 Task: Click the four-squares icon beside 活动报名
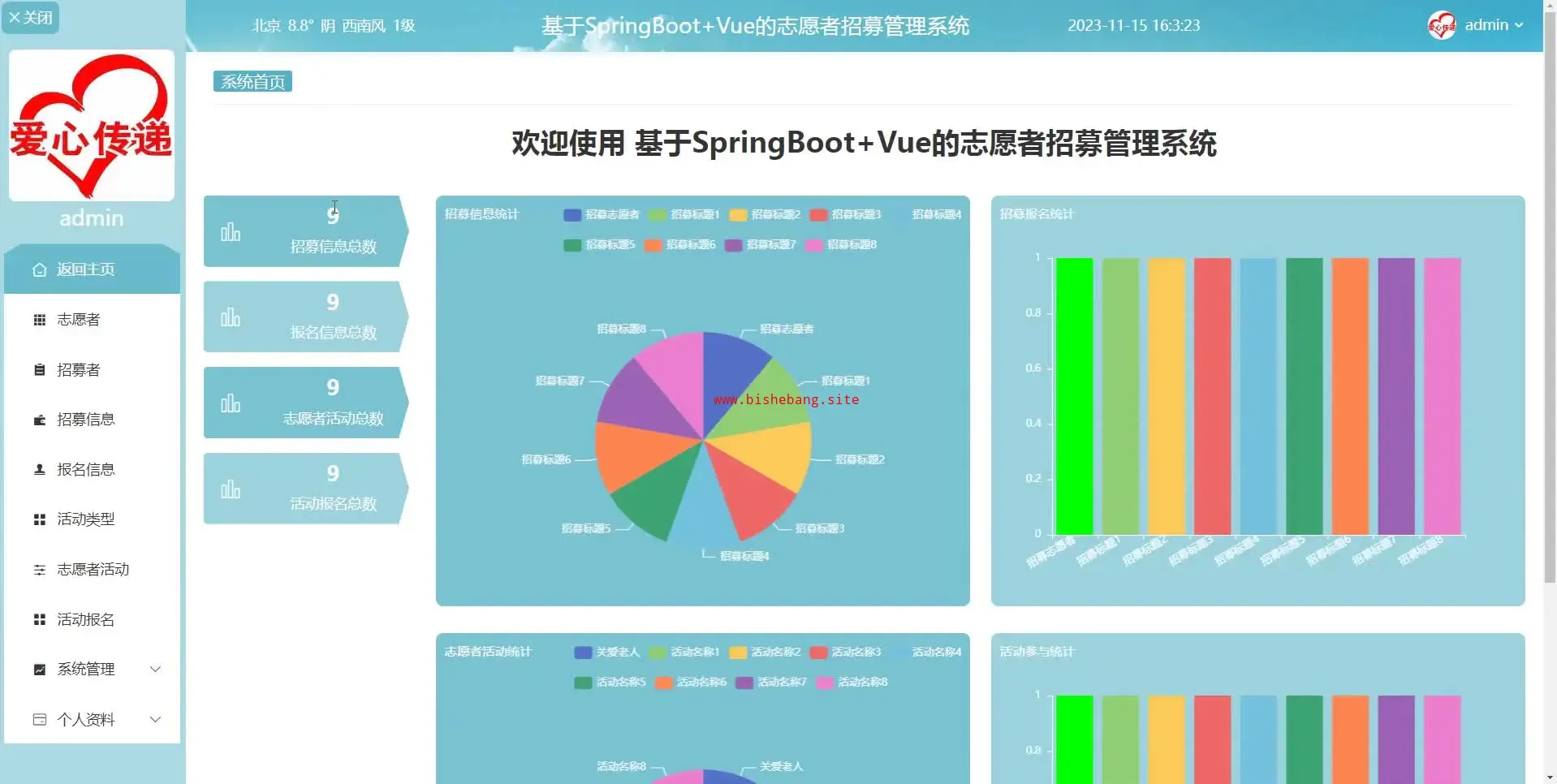(x=39, y=620)
